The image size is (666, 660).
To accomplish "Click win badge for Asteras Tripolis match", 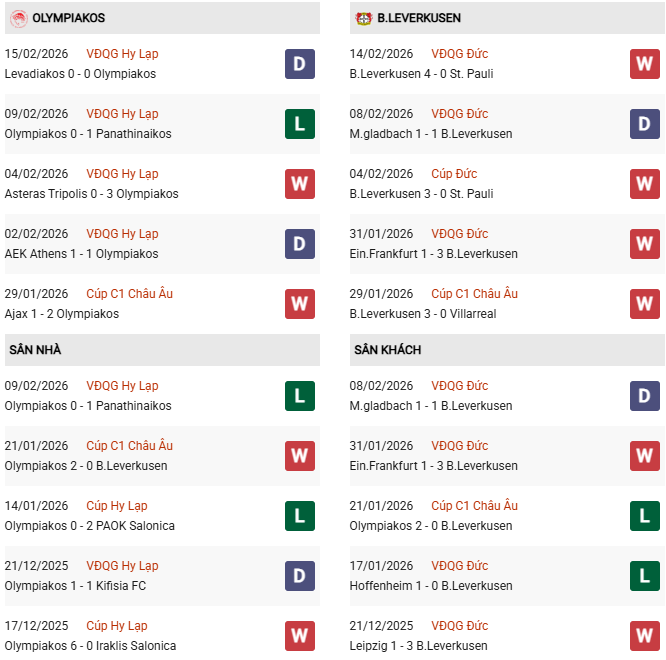I will coord(300,184).
